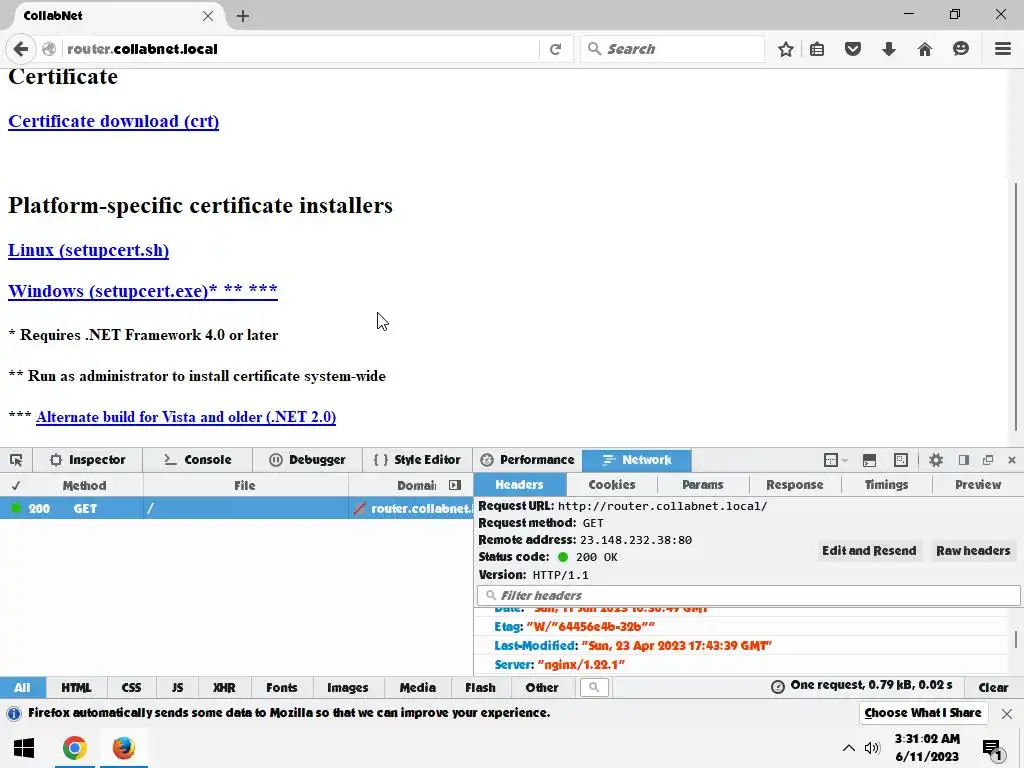This screenshot has height=768, width=1024.
Task: Open the Style Editor tab
Action: point(417,460)
